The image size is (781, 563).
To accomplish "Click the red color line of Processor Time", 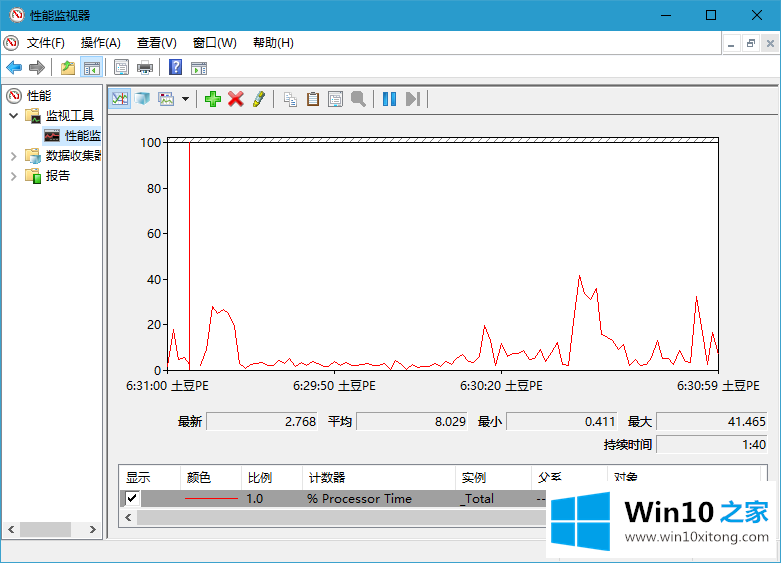I will point(211,498).
